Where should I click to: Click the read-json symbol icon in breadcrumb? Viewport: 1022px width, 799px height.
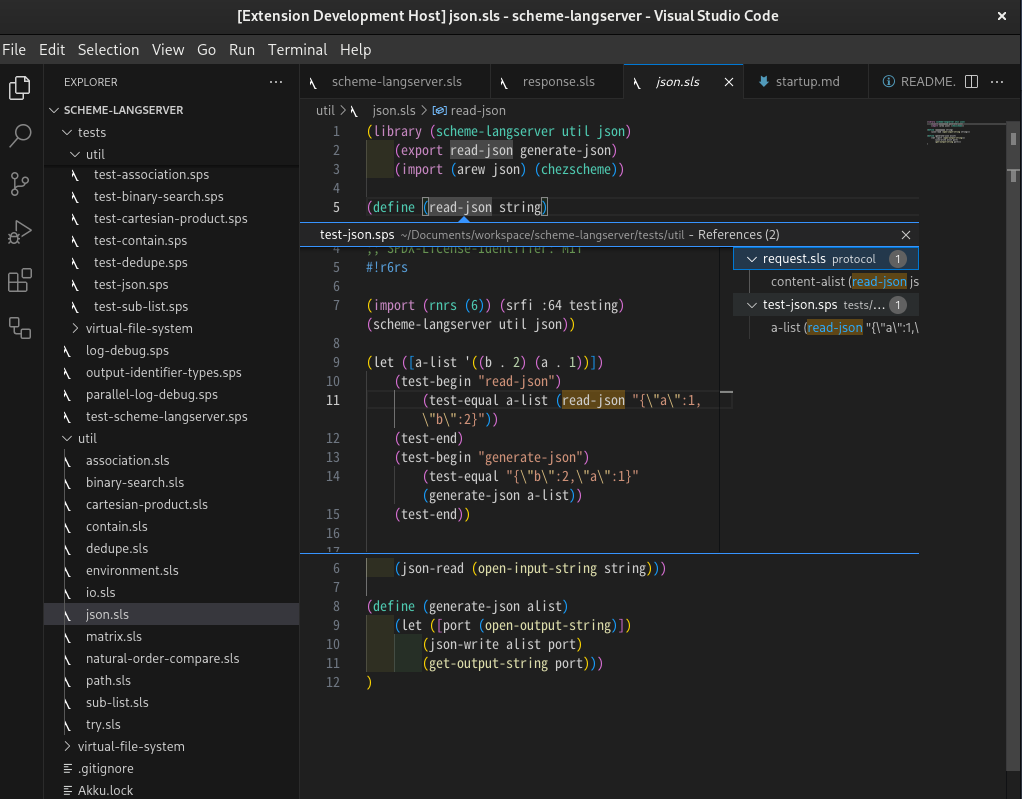[440, 111]
